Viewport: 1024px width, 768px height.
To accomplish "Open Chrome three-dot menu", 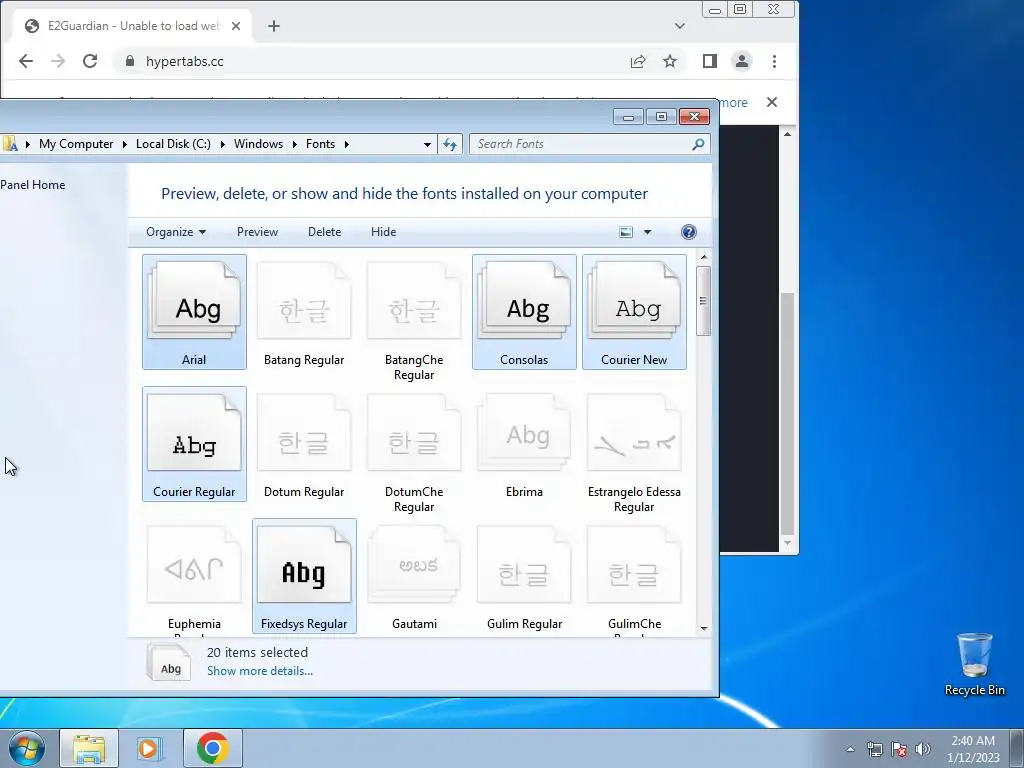I will point(775,61).
